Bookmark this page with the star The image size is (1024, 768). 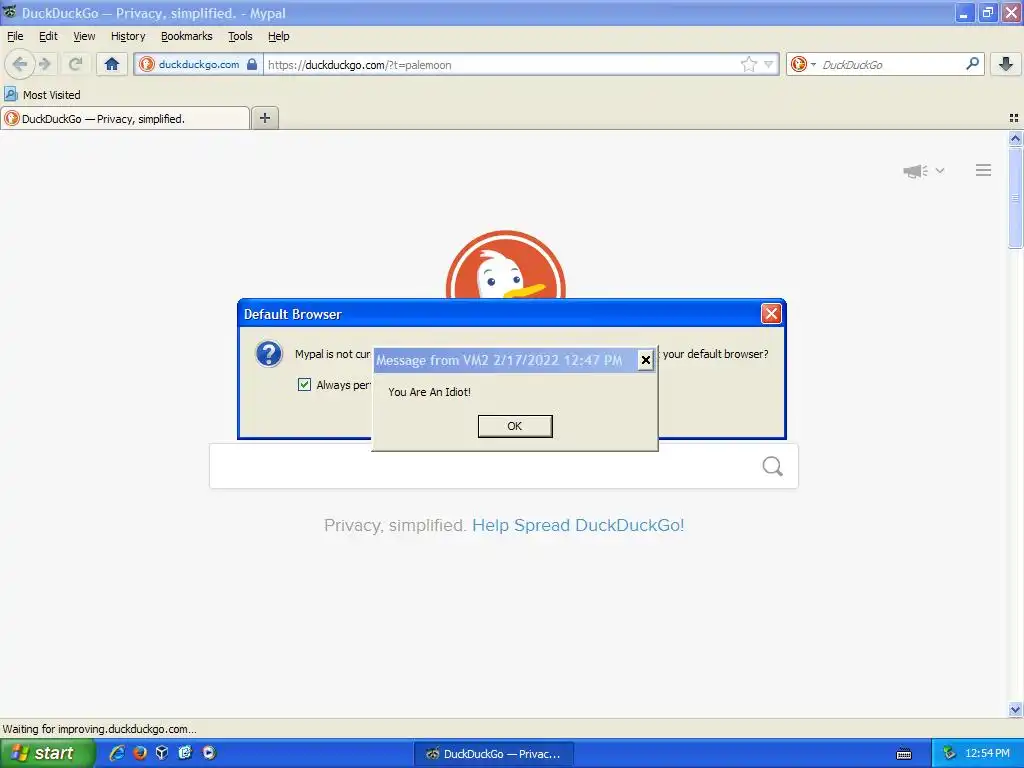(x=748, y=64)
